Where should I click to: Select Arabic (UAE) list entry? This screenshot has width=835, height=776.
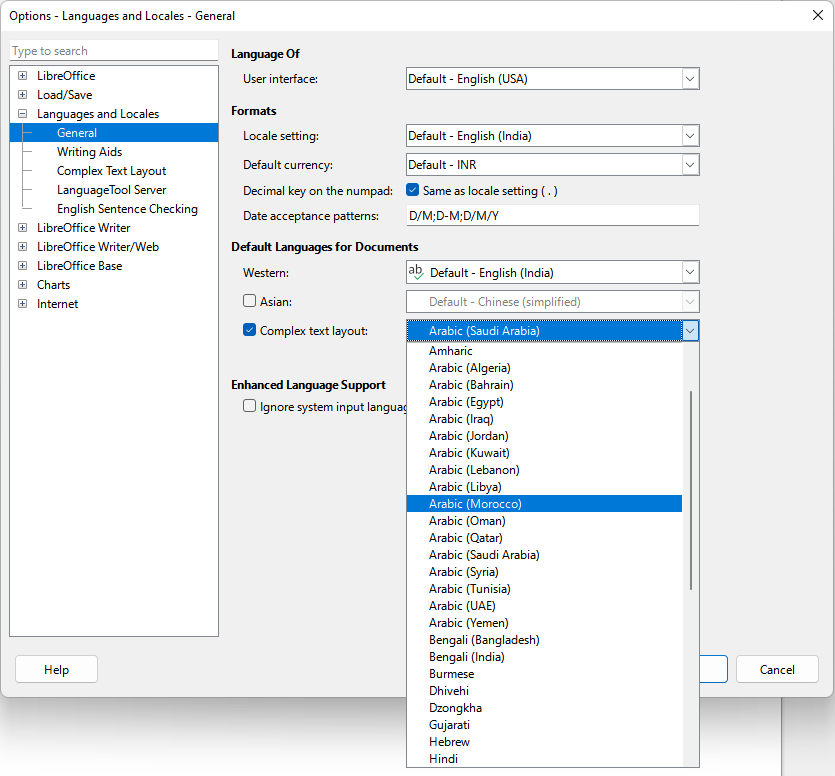point(544,606)
